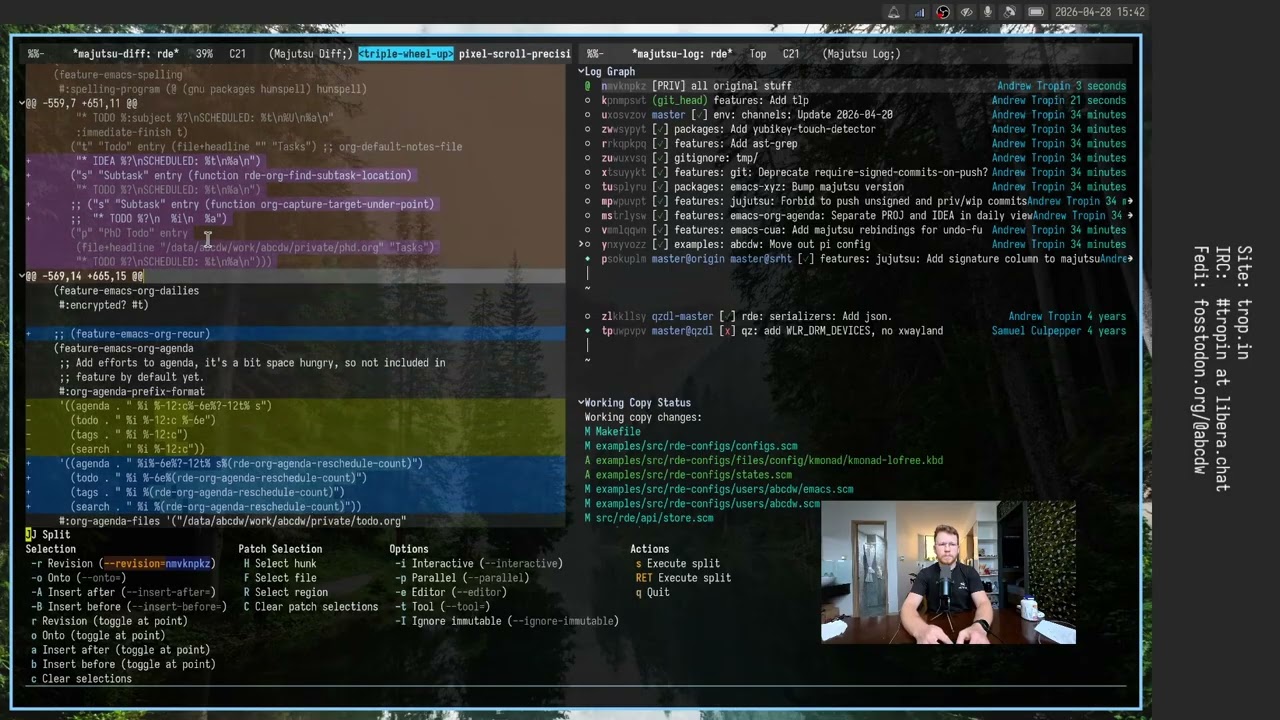Viewport: 1280px width, 720px height.
Task: Choose o Onto (toggle at point)
Action: [x=98, y=635]
